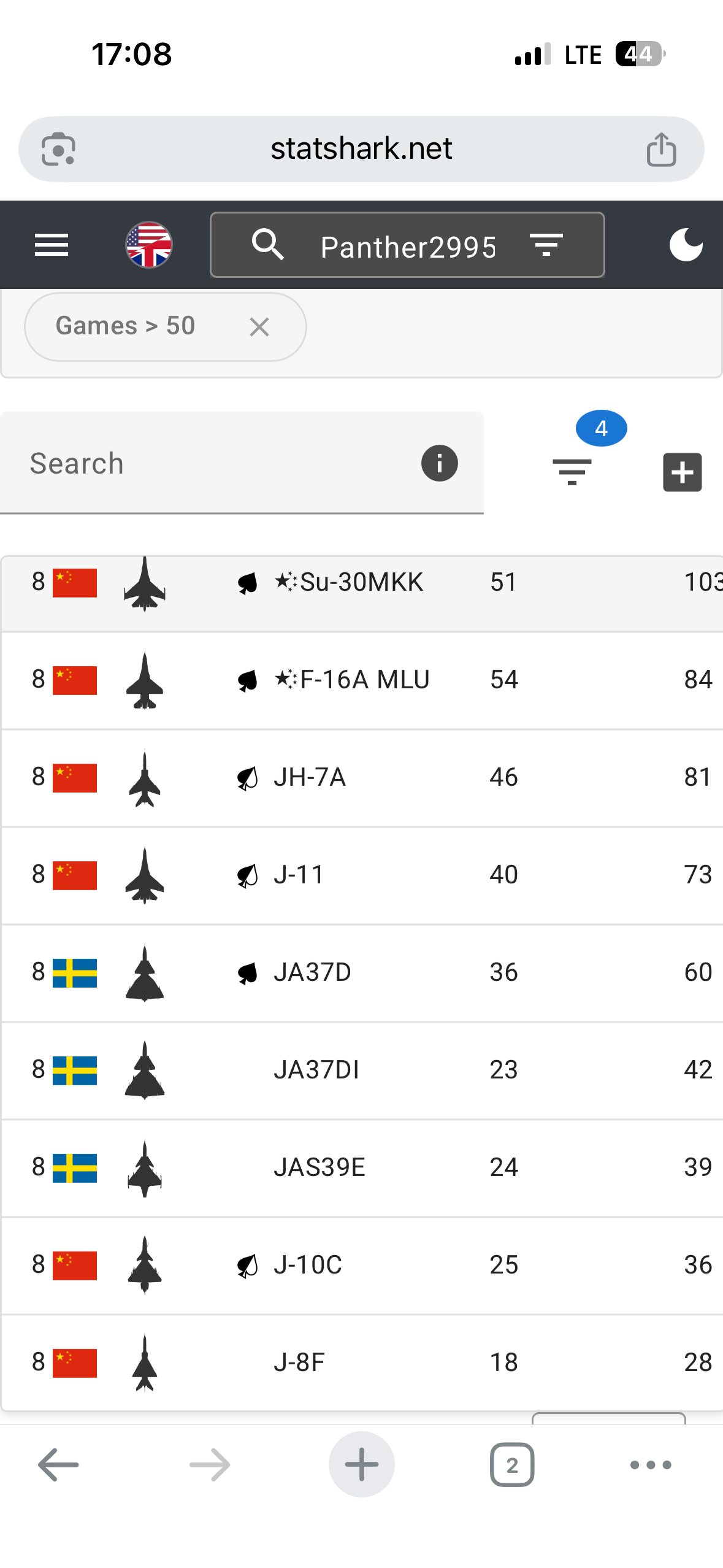This screenshot has width=723, height=1568.
Task: Select the F-16A MLU entry
Action: (364, 680)
